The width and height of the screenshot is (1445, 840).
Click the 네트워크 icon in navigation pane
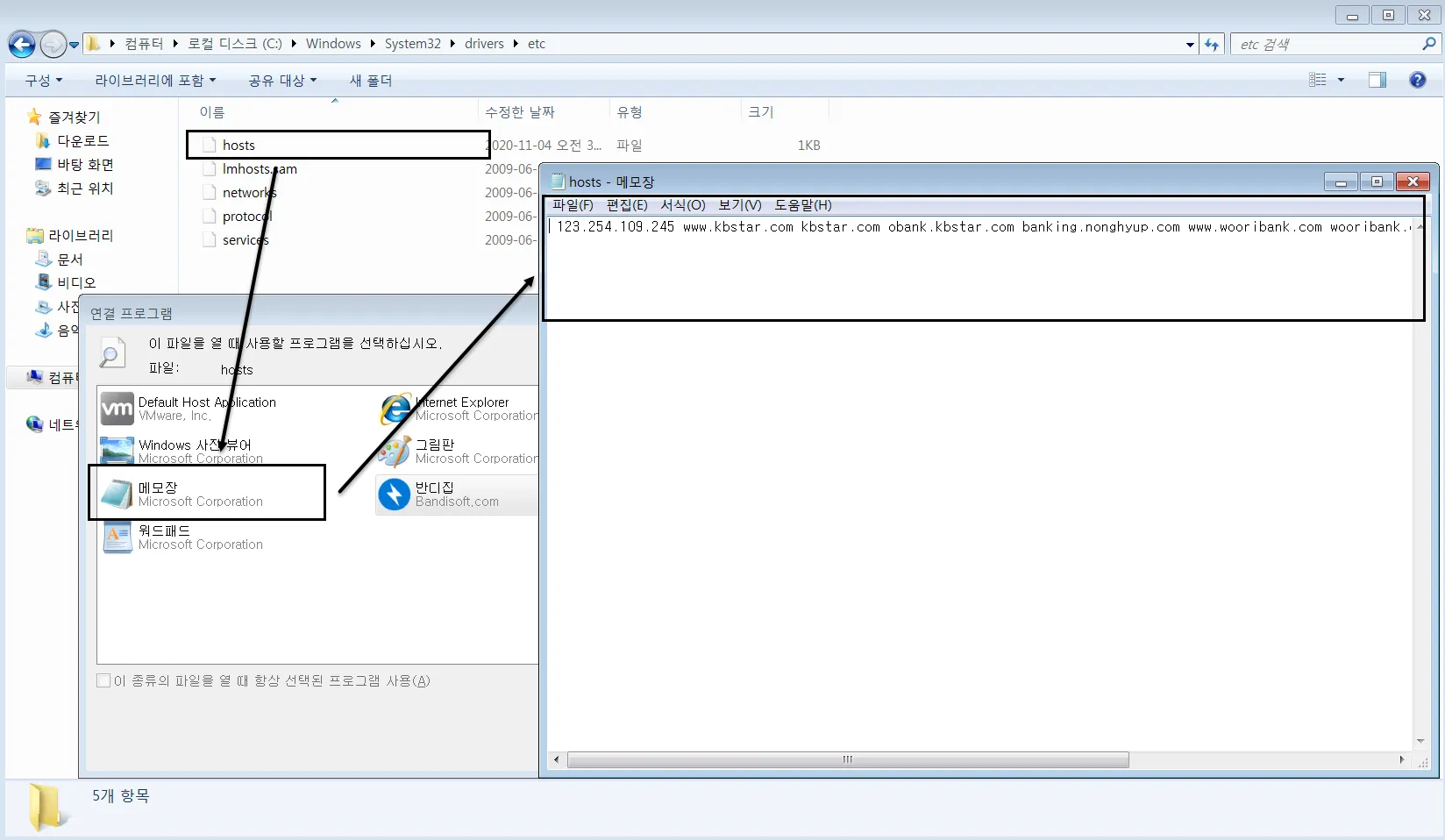click(x=34, y=424)
